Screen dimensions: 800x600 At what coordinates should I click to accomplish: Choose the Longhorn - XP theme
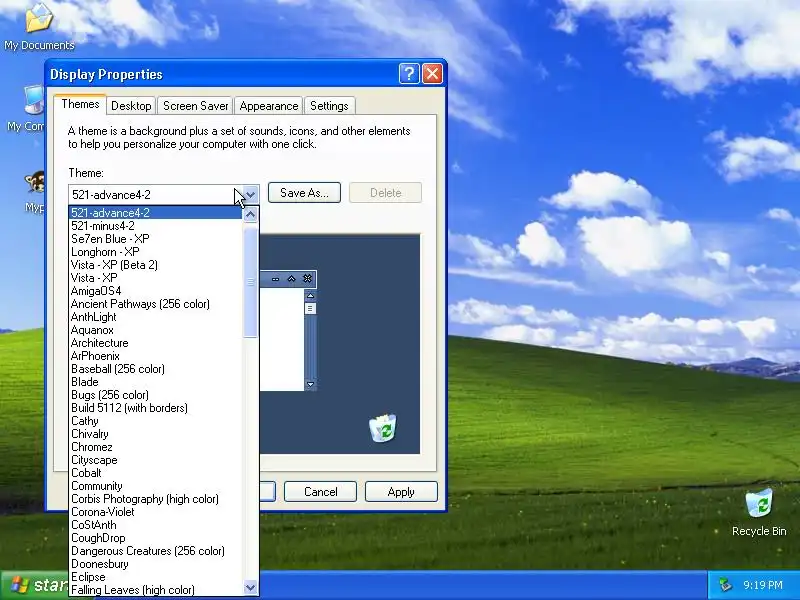[156, 252]
